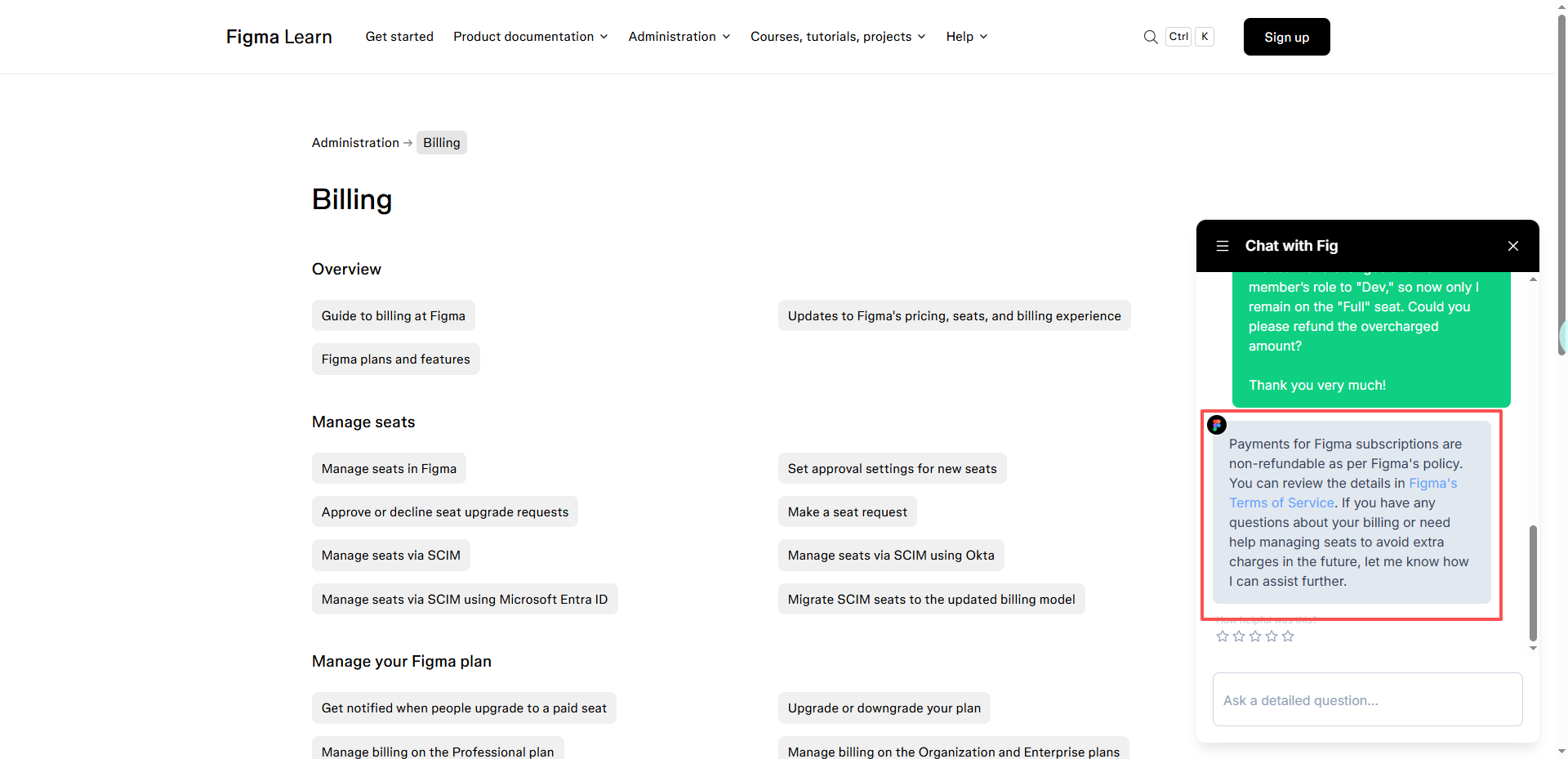Image resolution: width=1568 pixels, height=759 pixels.
Task: Click the search magnifier icon
Action: (x=1150, y=37)
